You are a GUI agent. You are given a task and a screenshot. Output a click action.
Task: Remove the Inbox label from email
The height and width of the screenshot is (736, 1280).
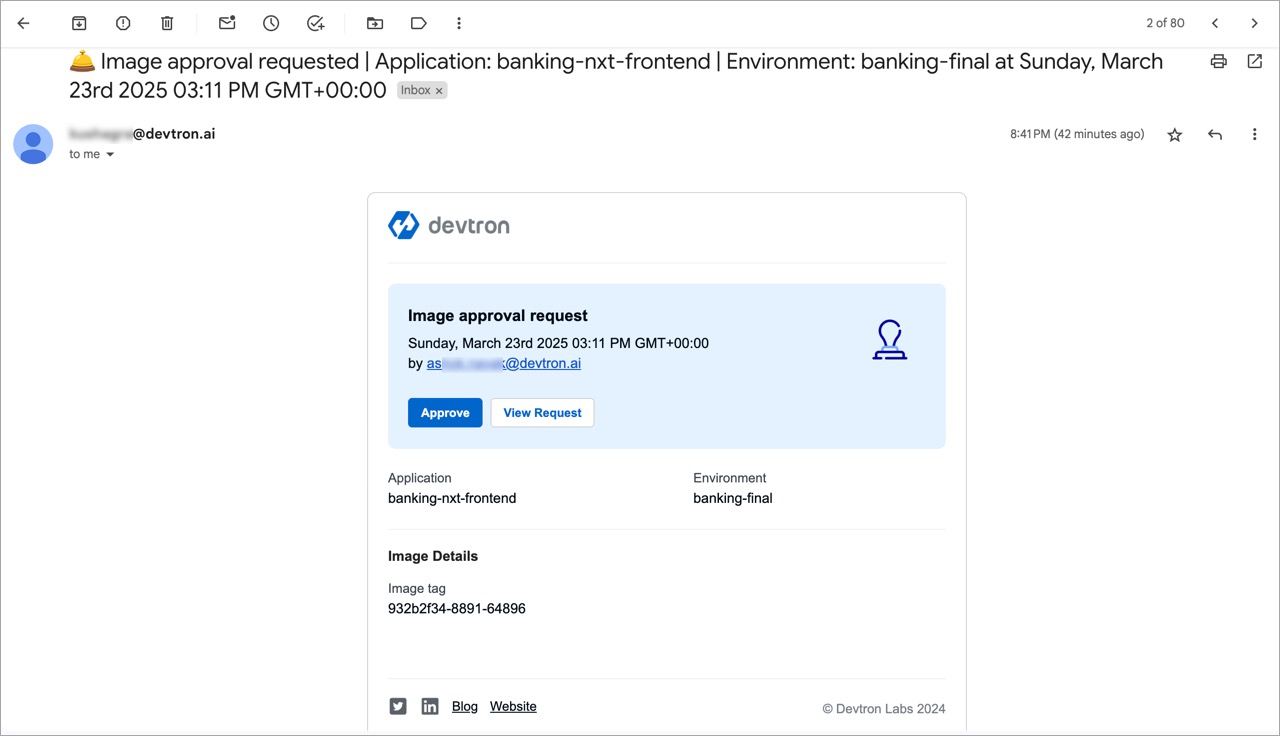point(439,91)
